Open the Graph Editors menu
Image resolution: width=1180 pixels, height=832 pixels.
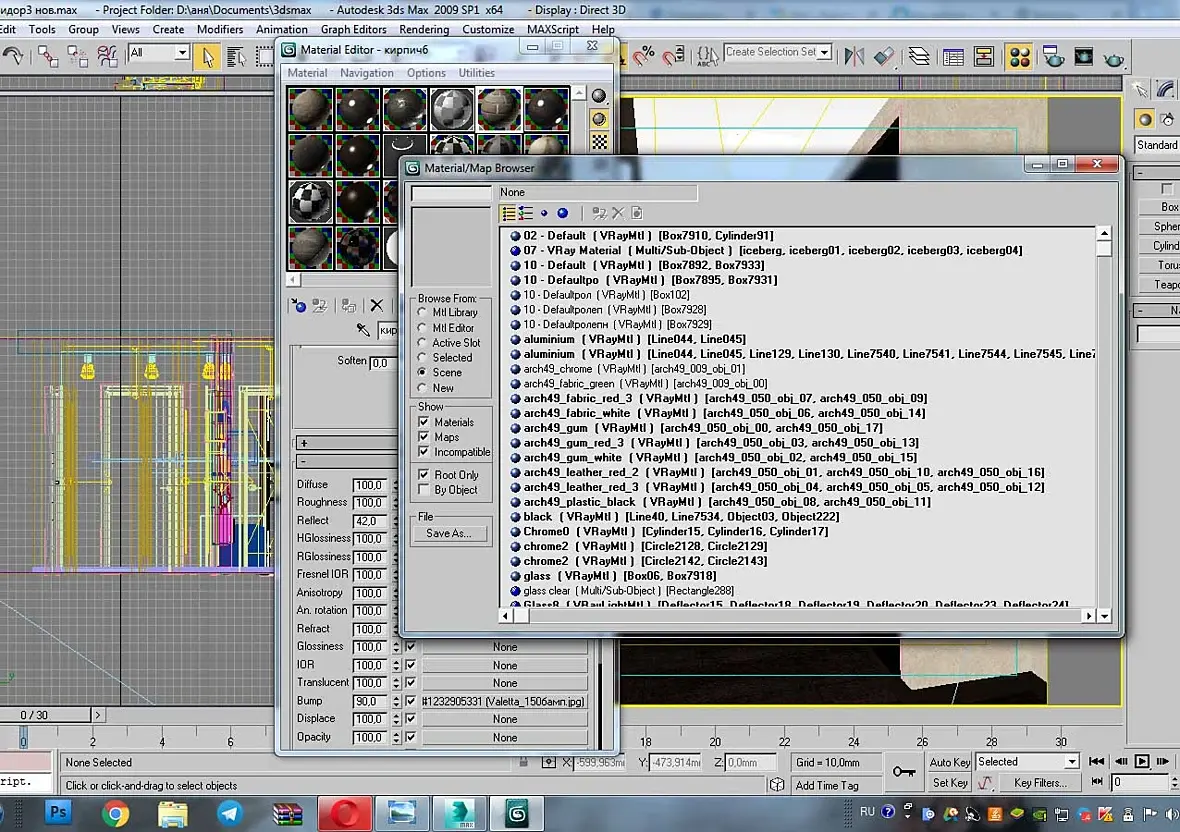(353, 29)
